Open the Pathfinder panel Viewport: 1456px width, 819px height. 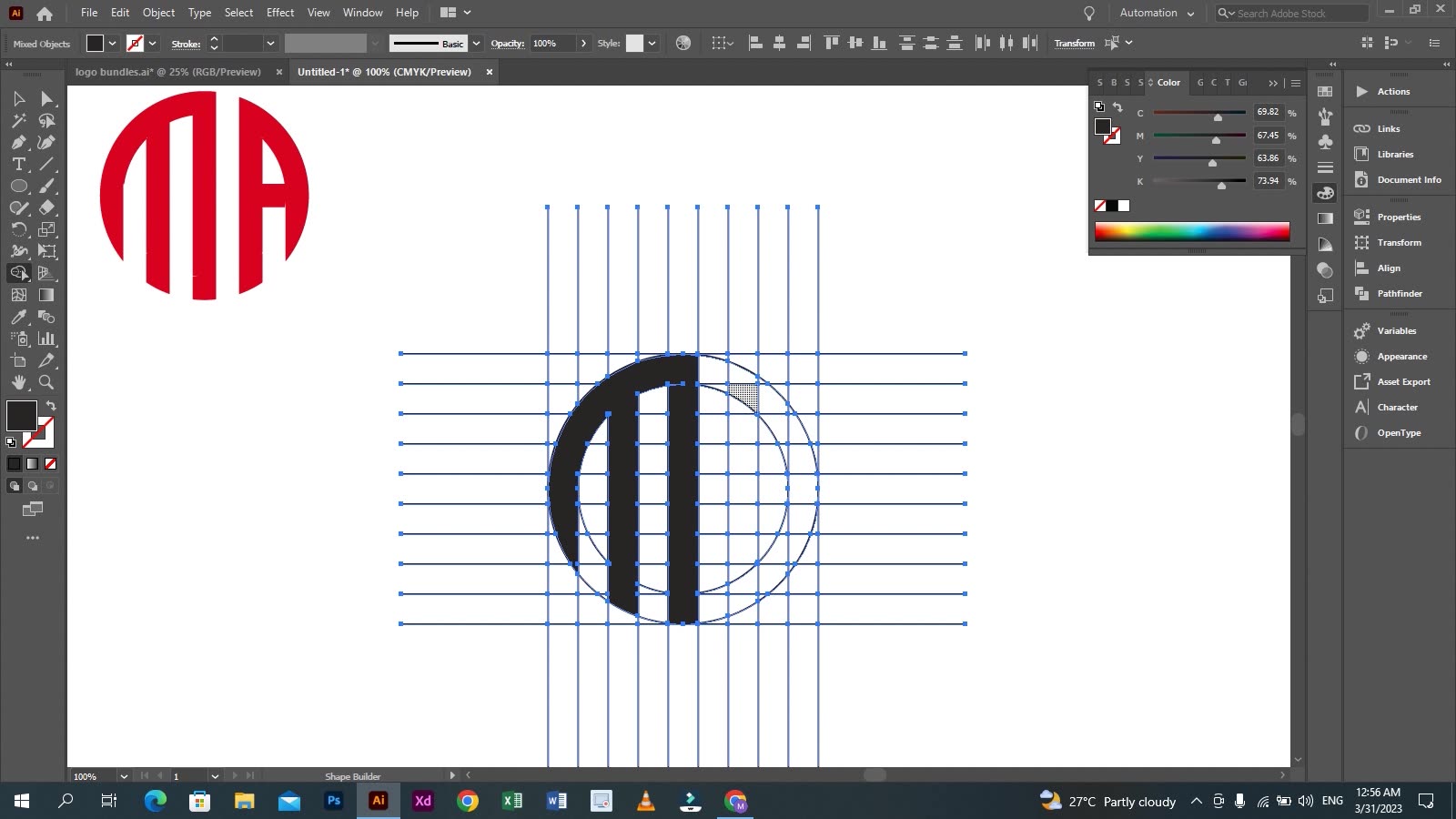(1398, 293)
